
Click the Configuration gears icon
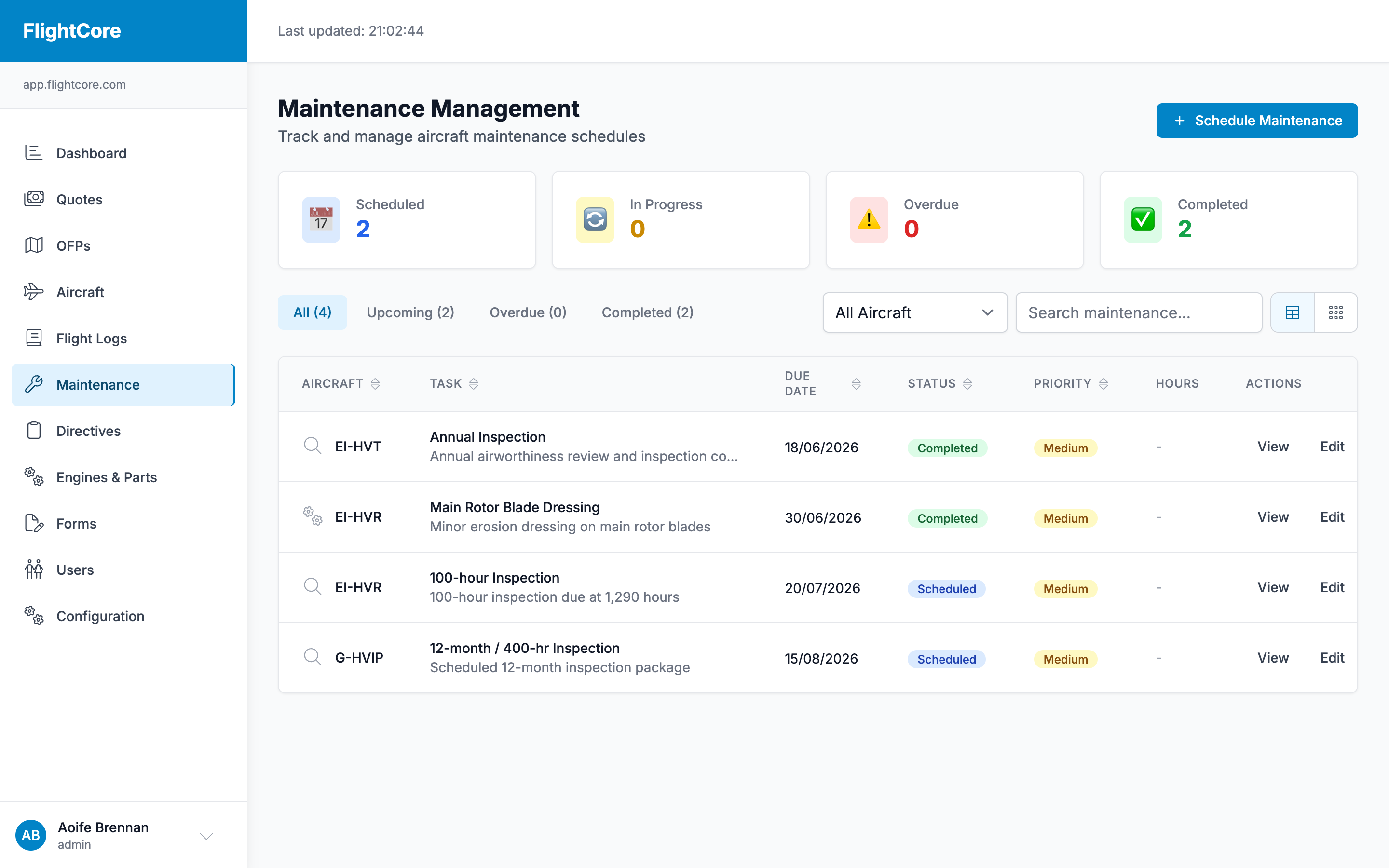[34, 616]
